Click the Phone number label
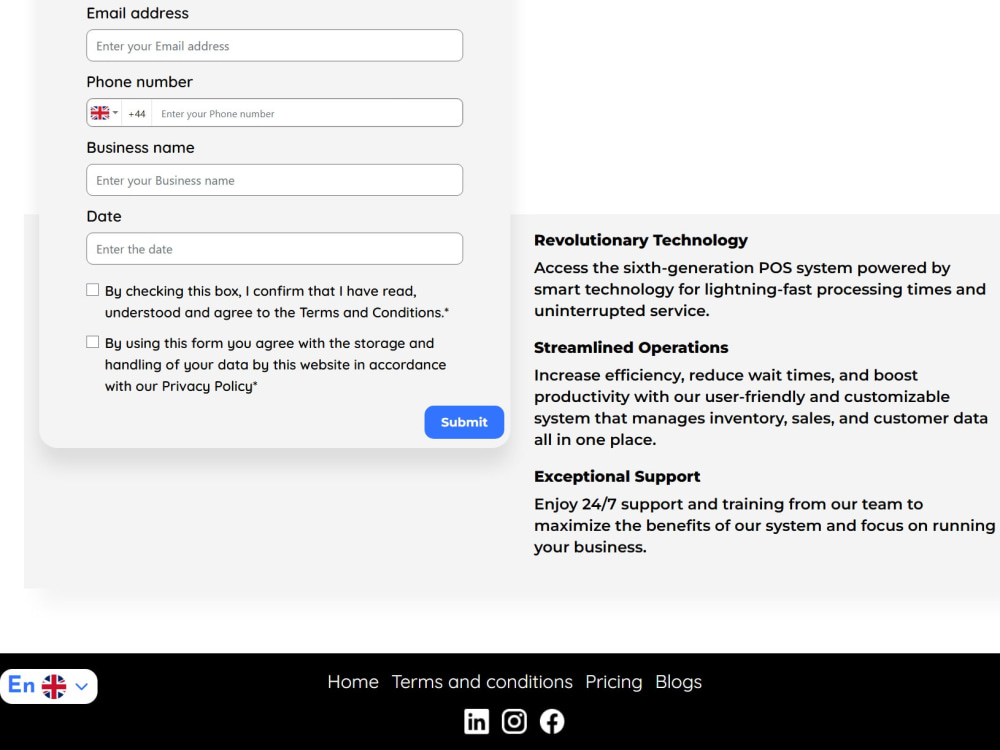Viewport: 1000px width, 750px height. (140, 82)
